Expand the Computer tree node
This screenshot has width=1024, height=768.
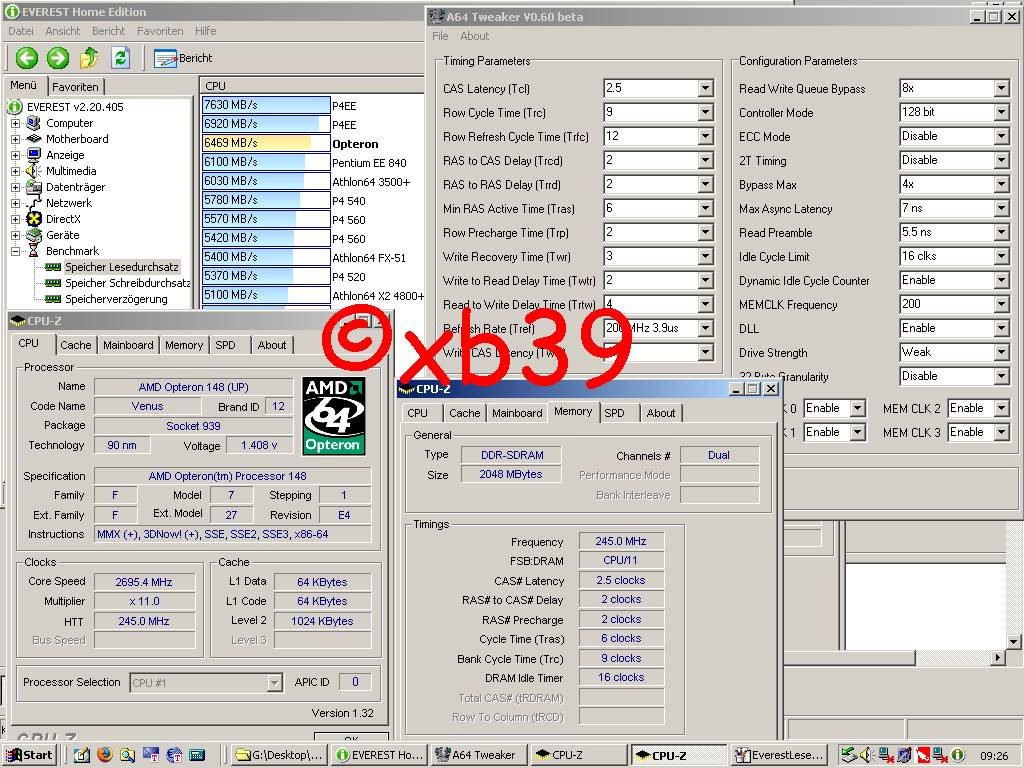click(16, 123)
